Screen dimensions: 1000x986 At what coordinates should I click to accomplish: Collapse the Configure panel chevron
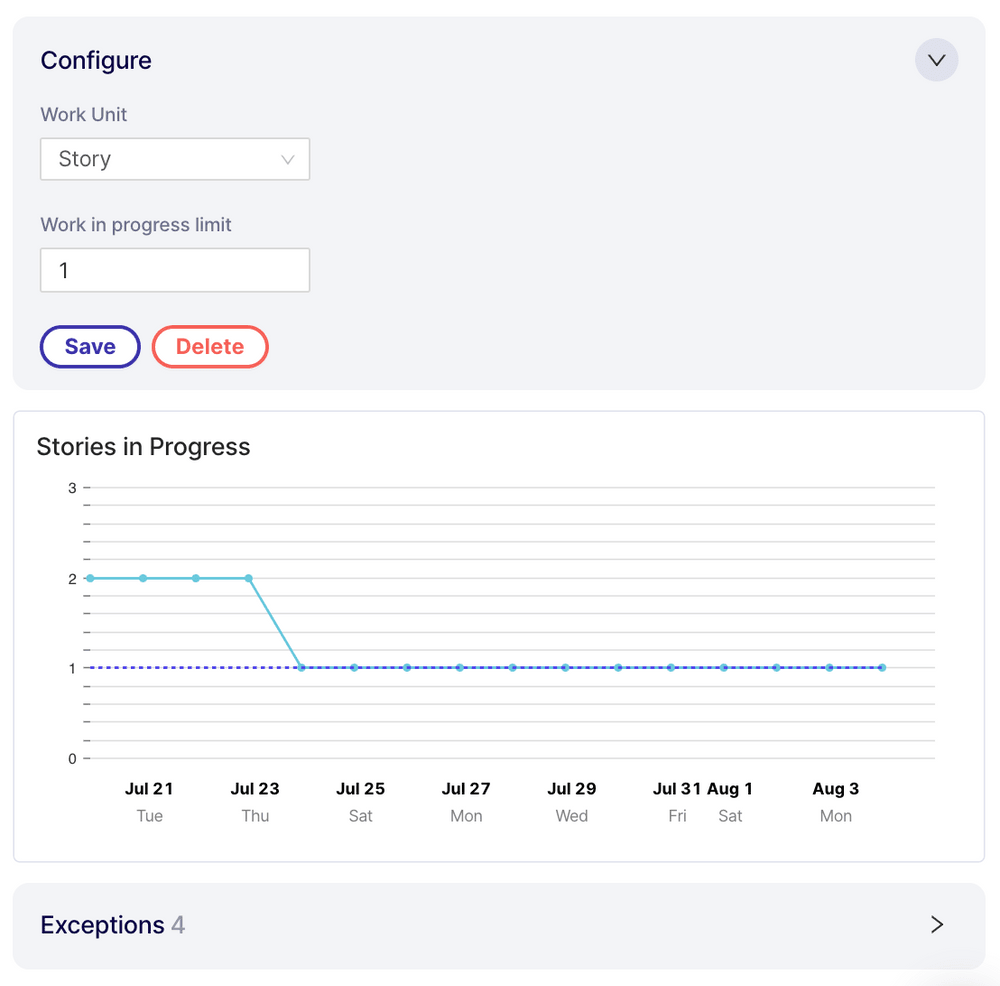936,60
